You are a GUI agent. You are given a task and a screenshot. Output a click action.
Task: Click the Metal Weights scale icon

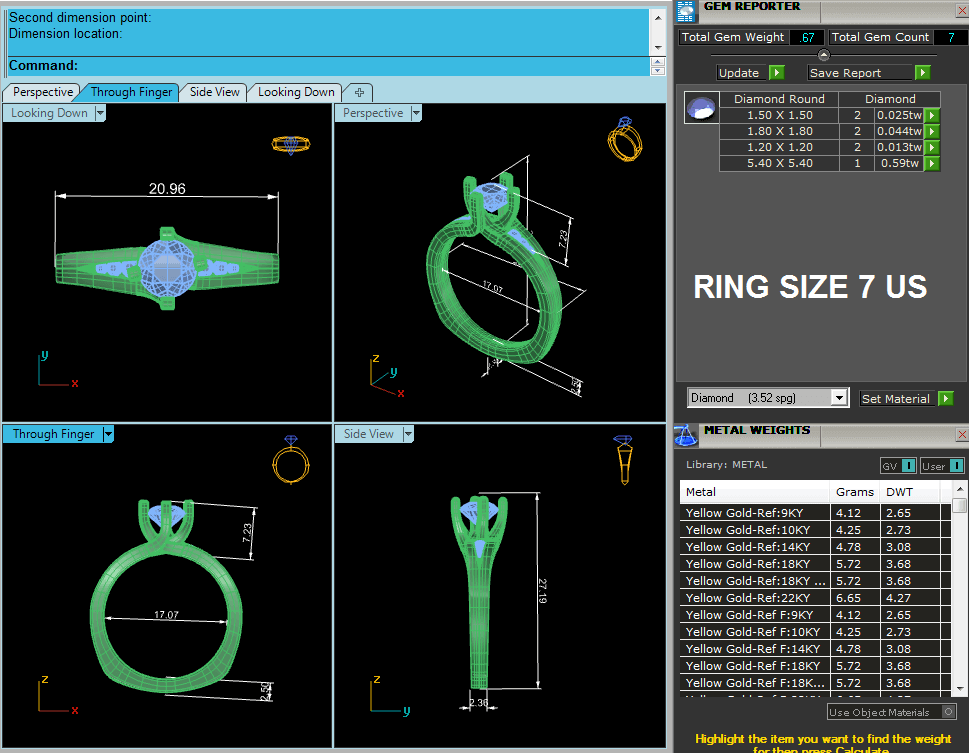(x=686, y=435)
